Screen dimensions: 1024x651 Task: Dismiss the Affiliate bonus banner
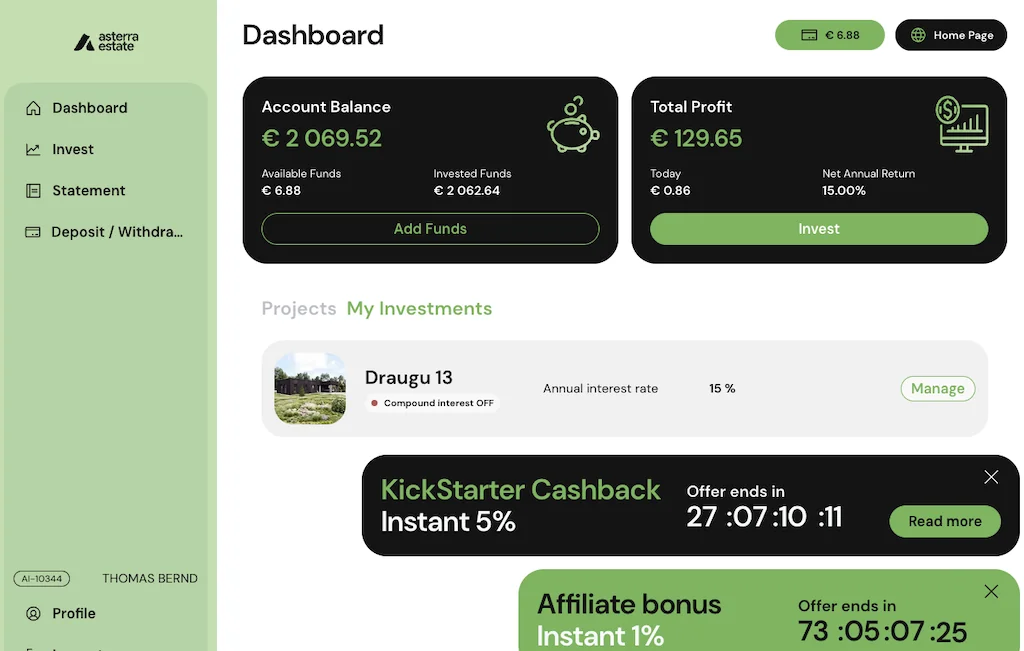tap(991, 591)
